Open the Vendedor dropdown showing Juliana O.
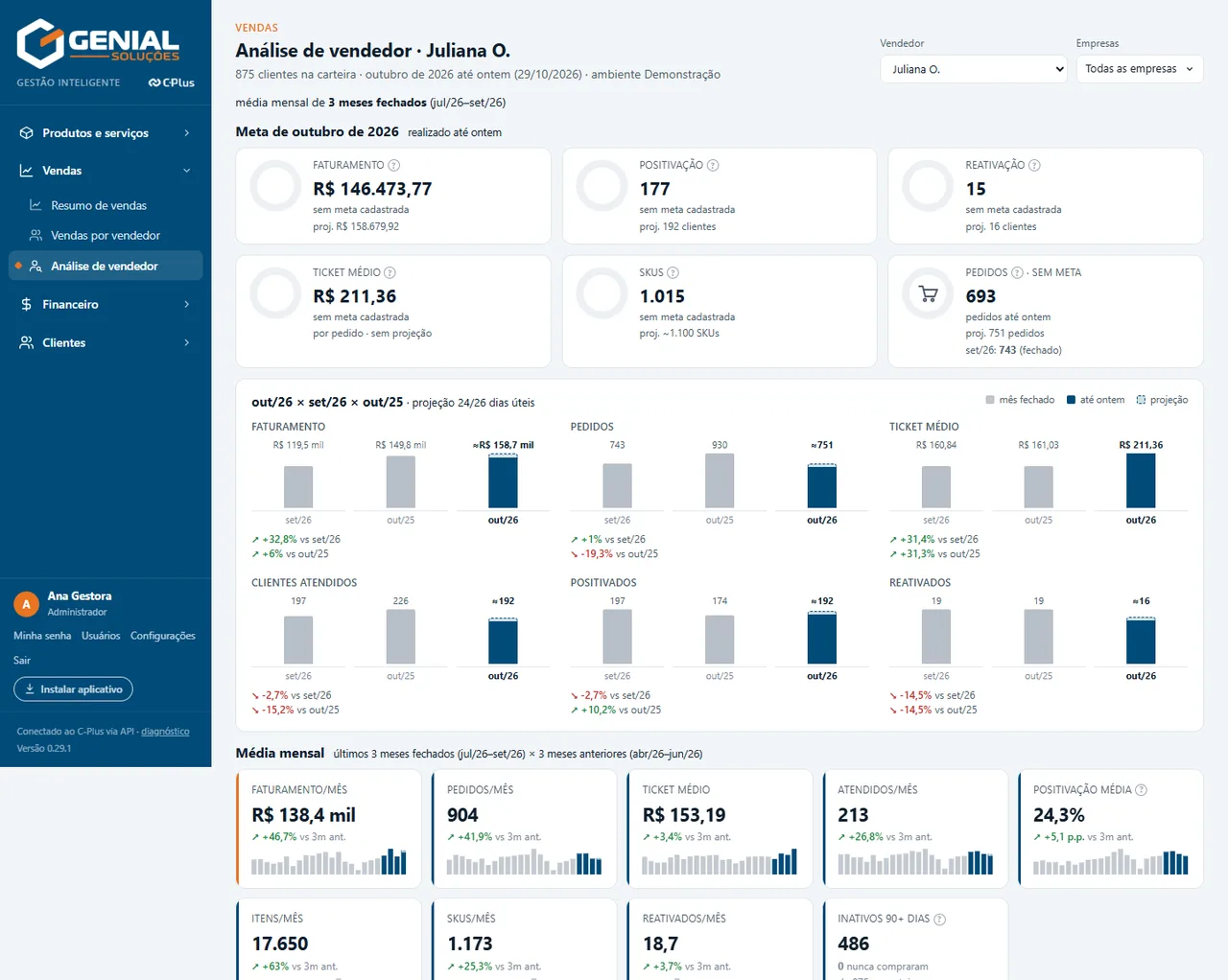The width and height of the screenshot is (1228, 980). 973,69
